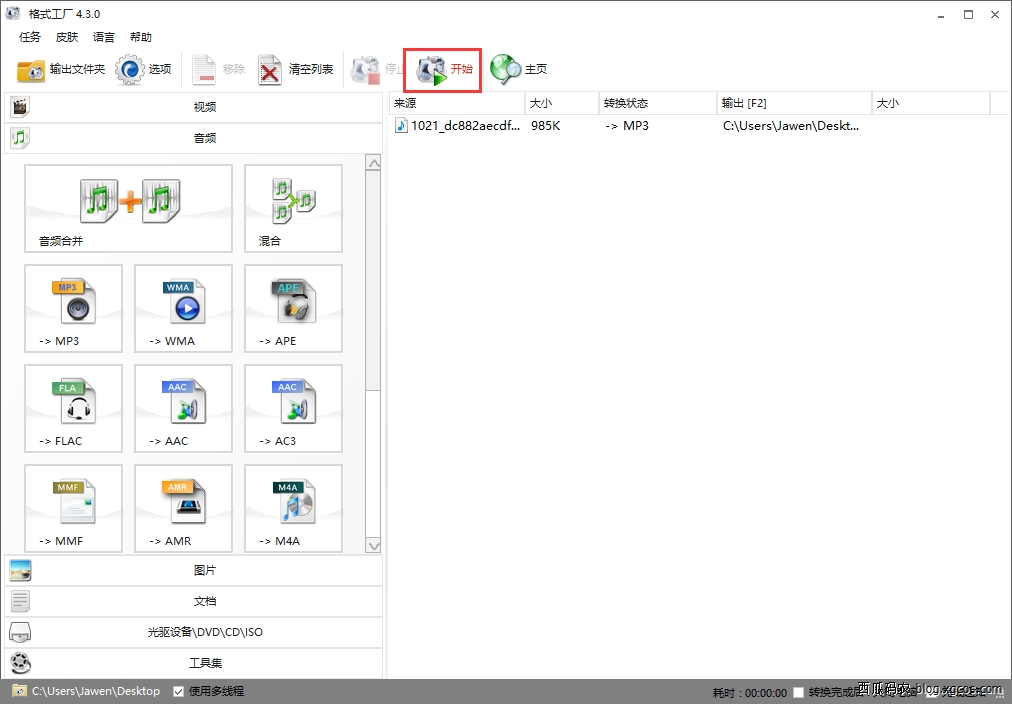Expand the 工具集 utilities category
Screen dimensions: 1012x704
pos(194,663)
